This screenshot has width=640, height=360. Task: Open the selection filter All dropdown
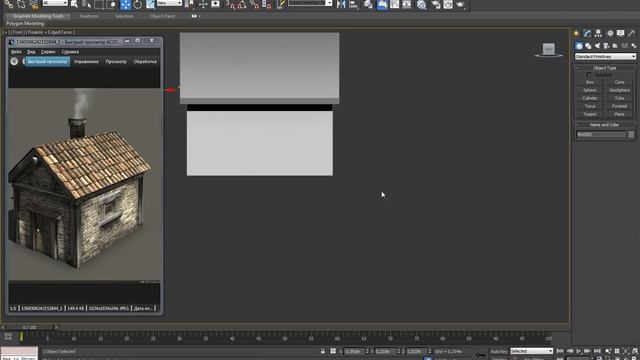[55, 3]
